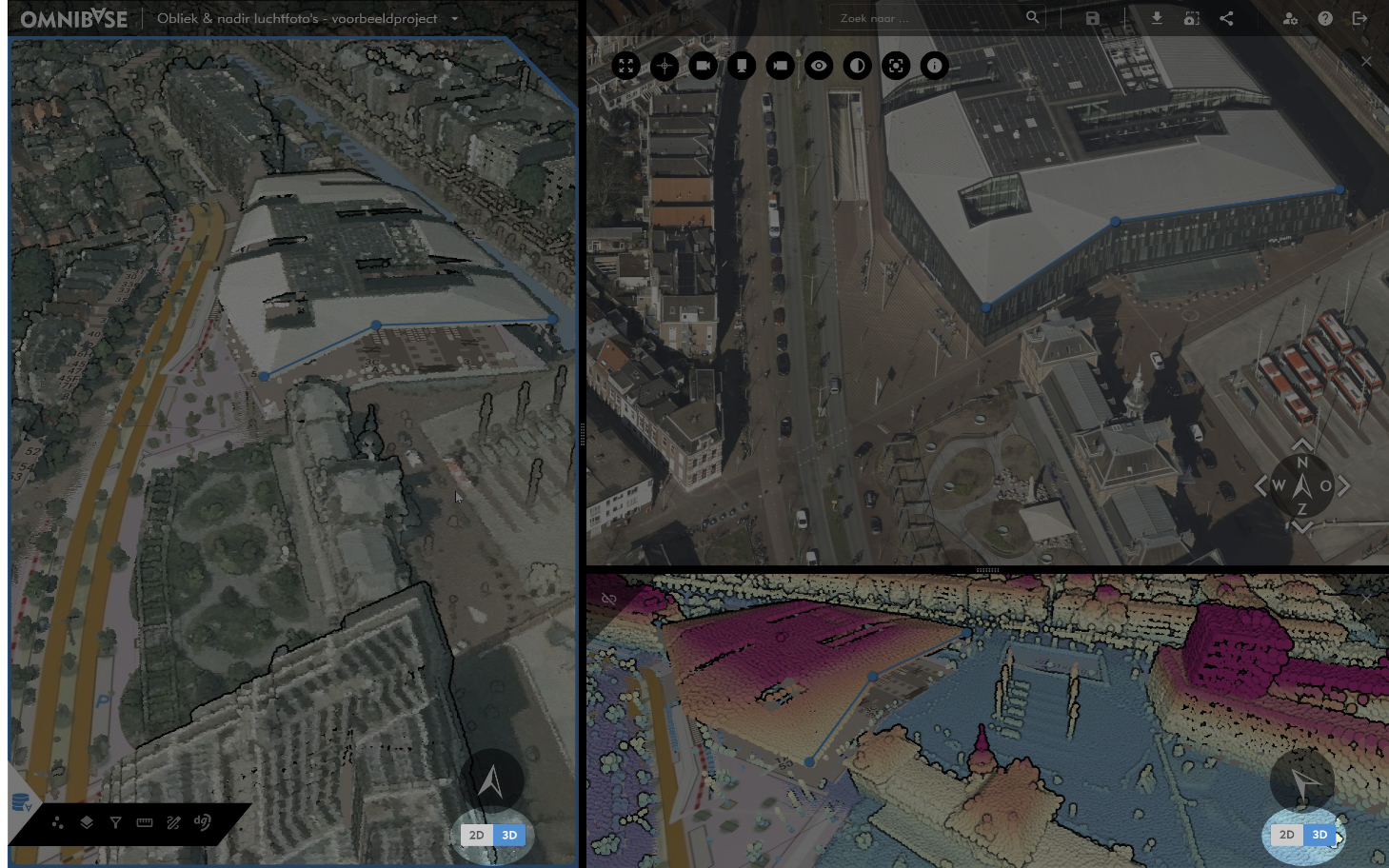Click the measure ruler tool in bottom toolbar

pos(145,822)
